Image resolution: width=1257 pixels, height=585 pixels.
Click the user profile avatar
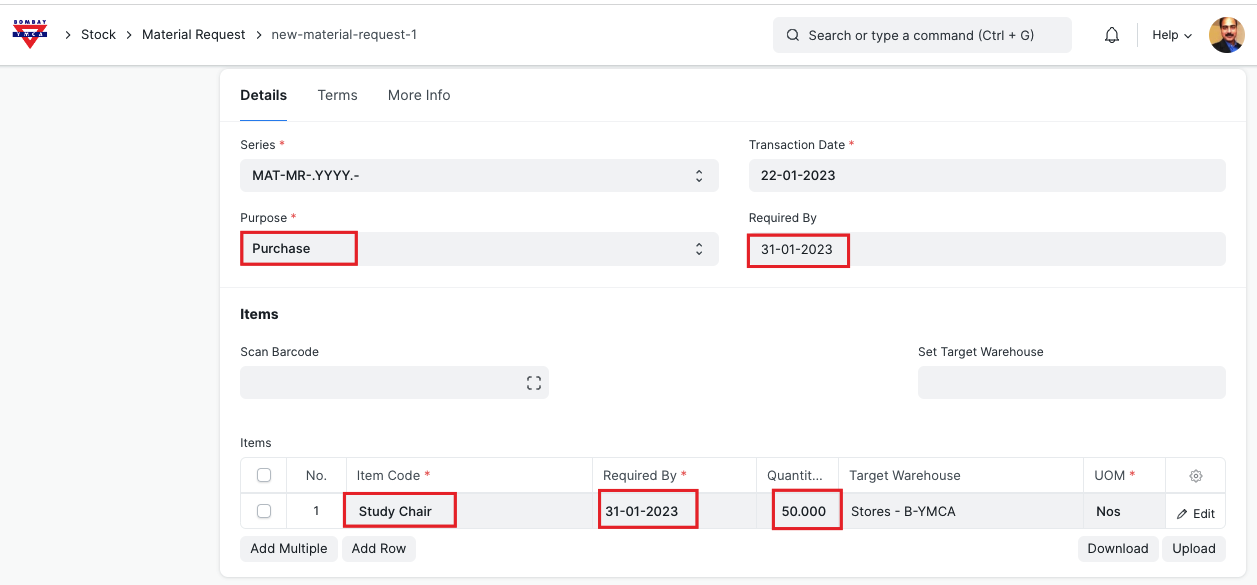[x=1226, y=35]
